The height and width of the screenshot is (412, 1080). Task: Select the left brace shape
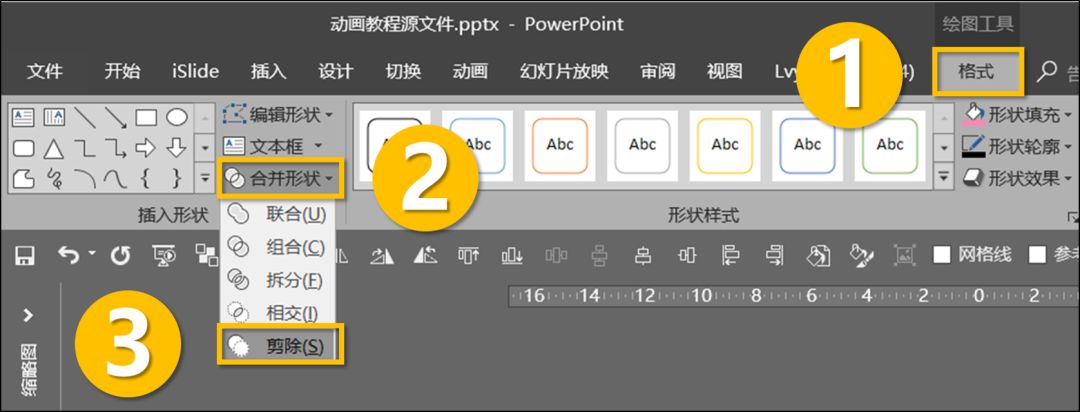(x=145, y=178)
